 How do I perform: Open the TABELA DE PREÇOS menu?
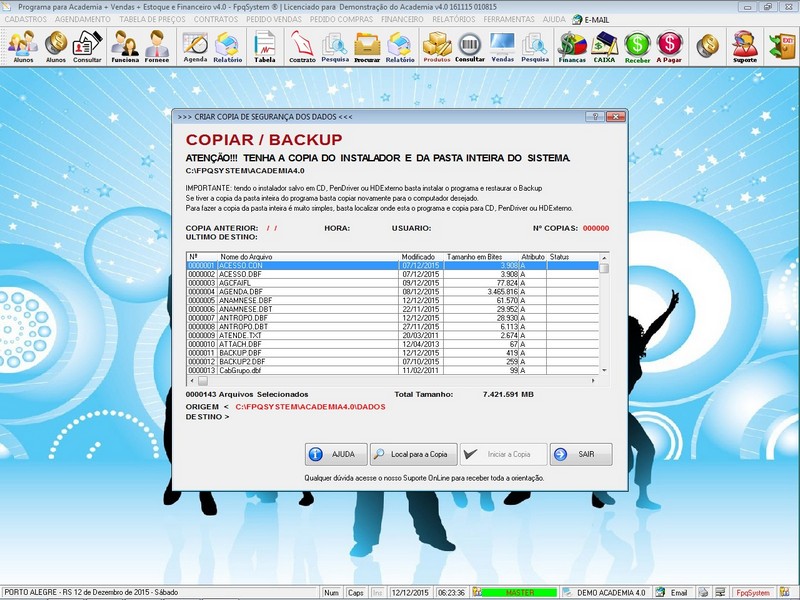click(x=153, y=19)
